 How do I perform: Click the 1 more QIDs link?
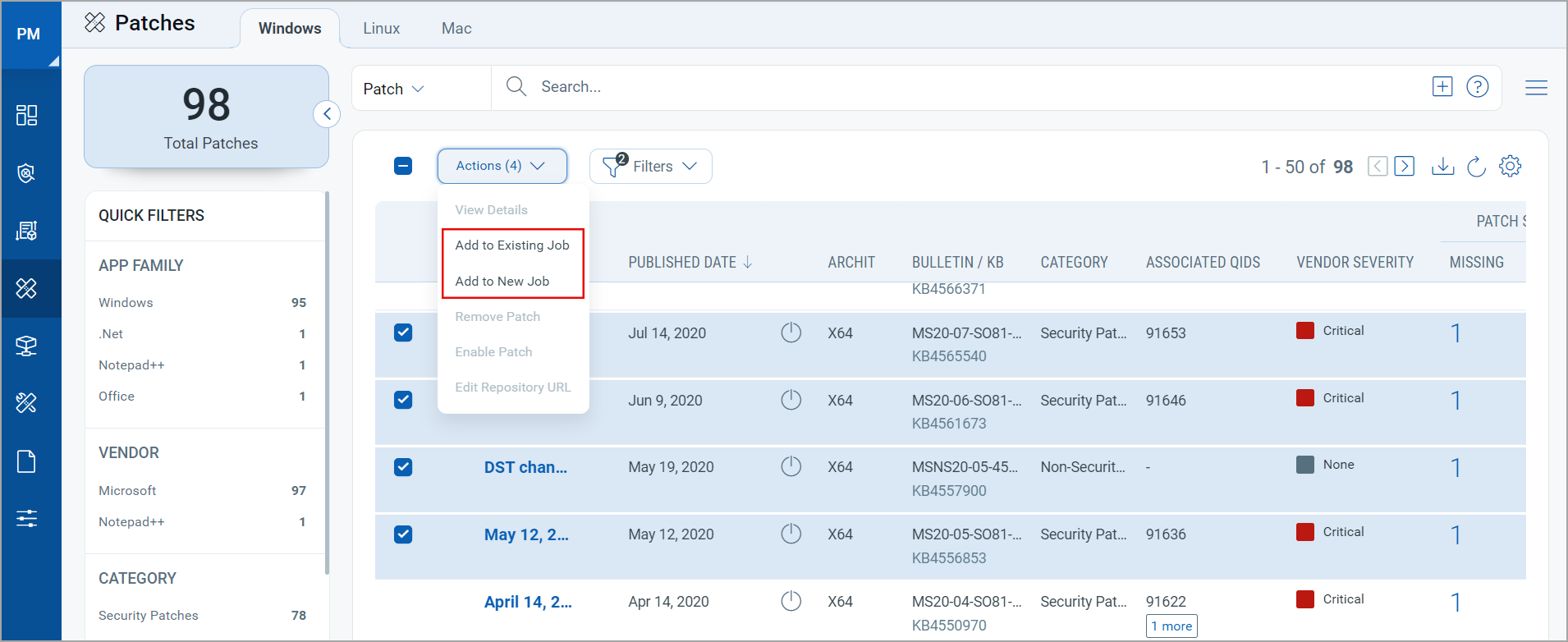click(x=1171, y=626)
